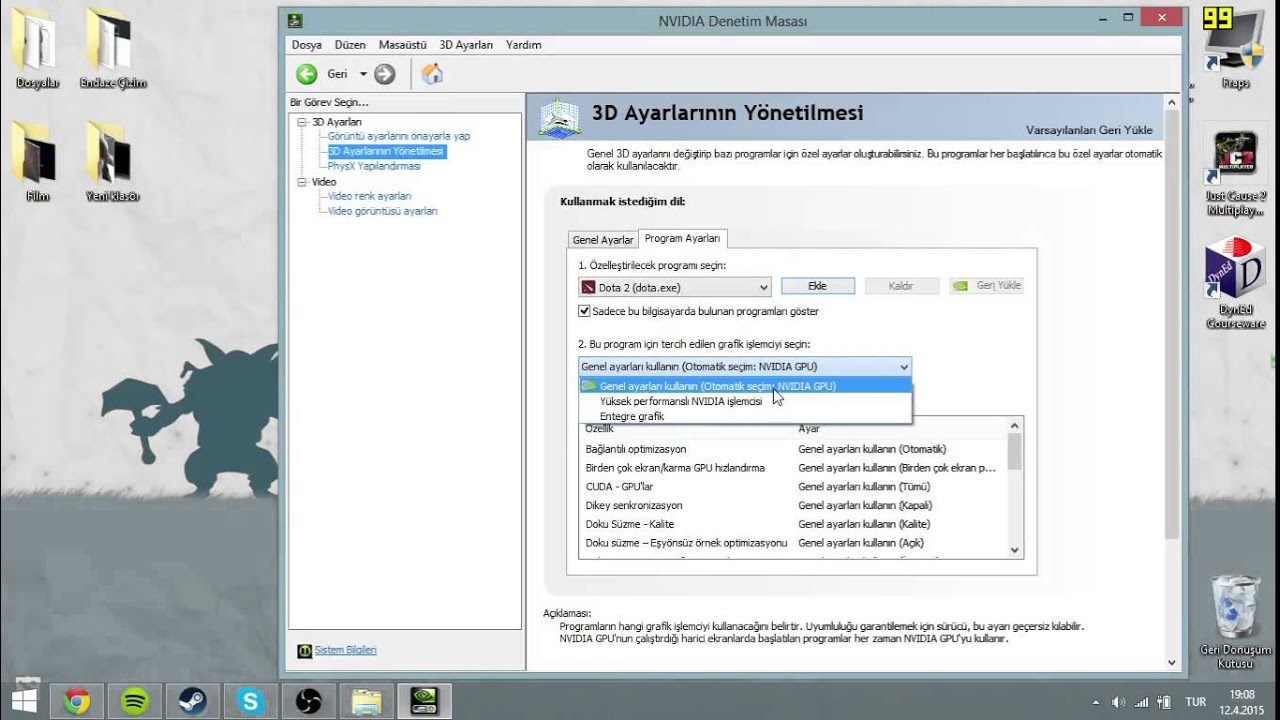Screen dimensions: 1280x720
Task: Collapse the 3D Ayarları tree node
Action: point(303,122)
